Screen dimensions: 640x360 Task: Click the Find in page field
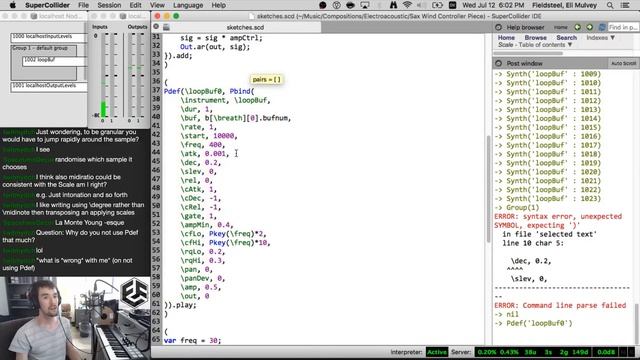coord(622,27)
